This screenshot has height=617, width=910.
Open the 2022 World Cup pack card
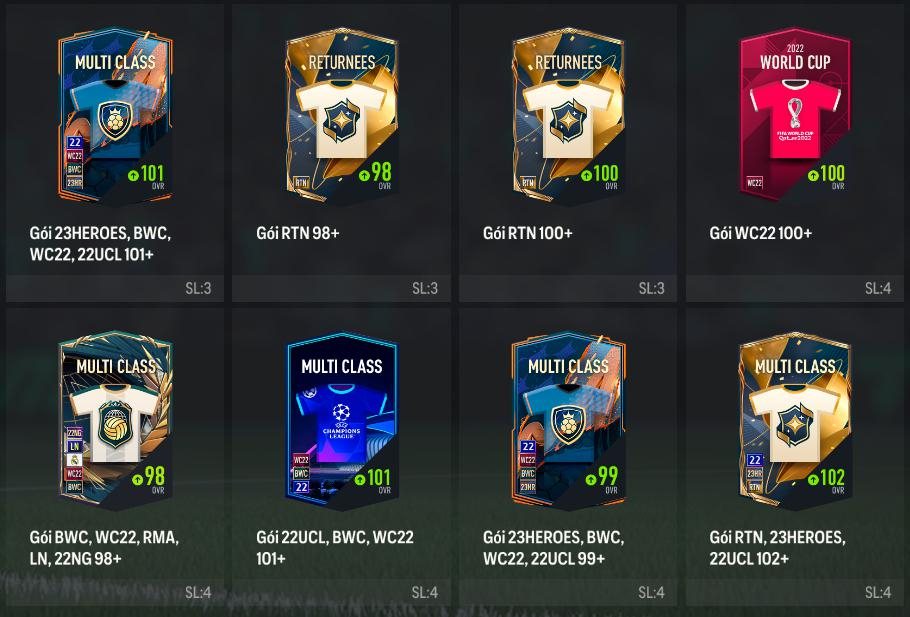pos(795,114)
